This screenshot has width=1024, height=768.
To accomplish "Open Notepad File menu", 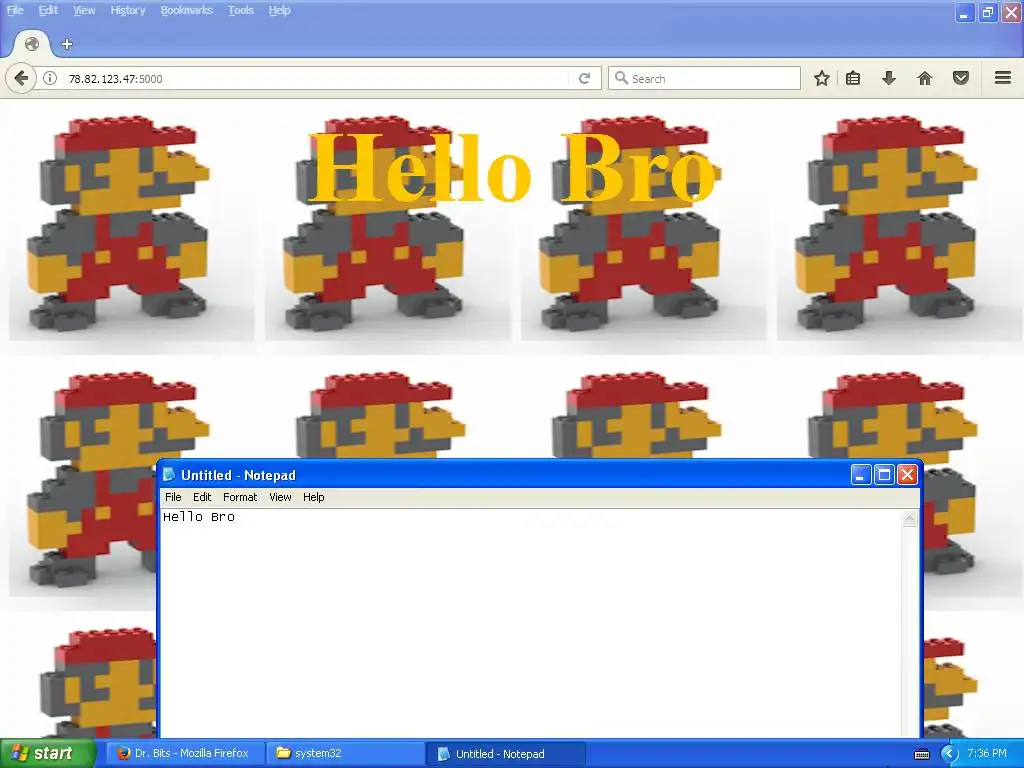I will [173, 497].
